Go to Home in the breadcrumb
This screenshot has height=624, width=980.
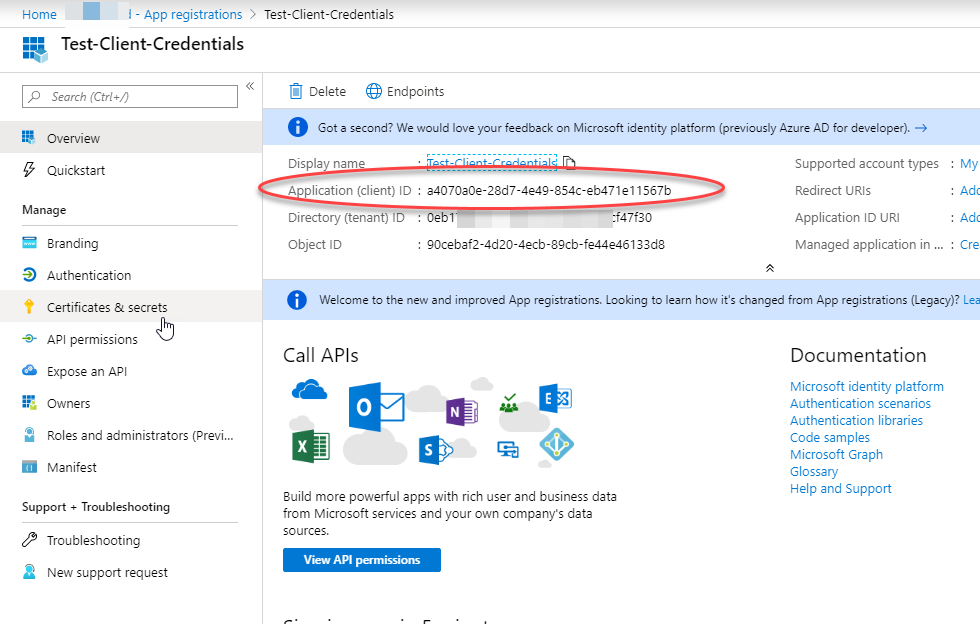[39, 14]
